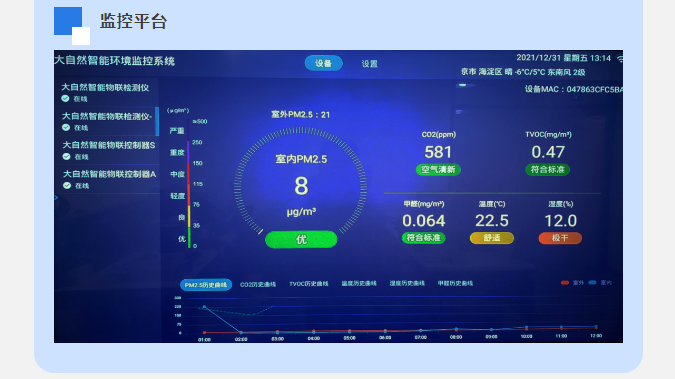This screenshot has height=379, width=675.
Task: Click the green 优 air quality badge
Action: [301, 239]
